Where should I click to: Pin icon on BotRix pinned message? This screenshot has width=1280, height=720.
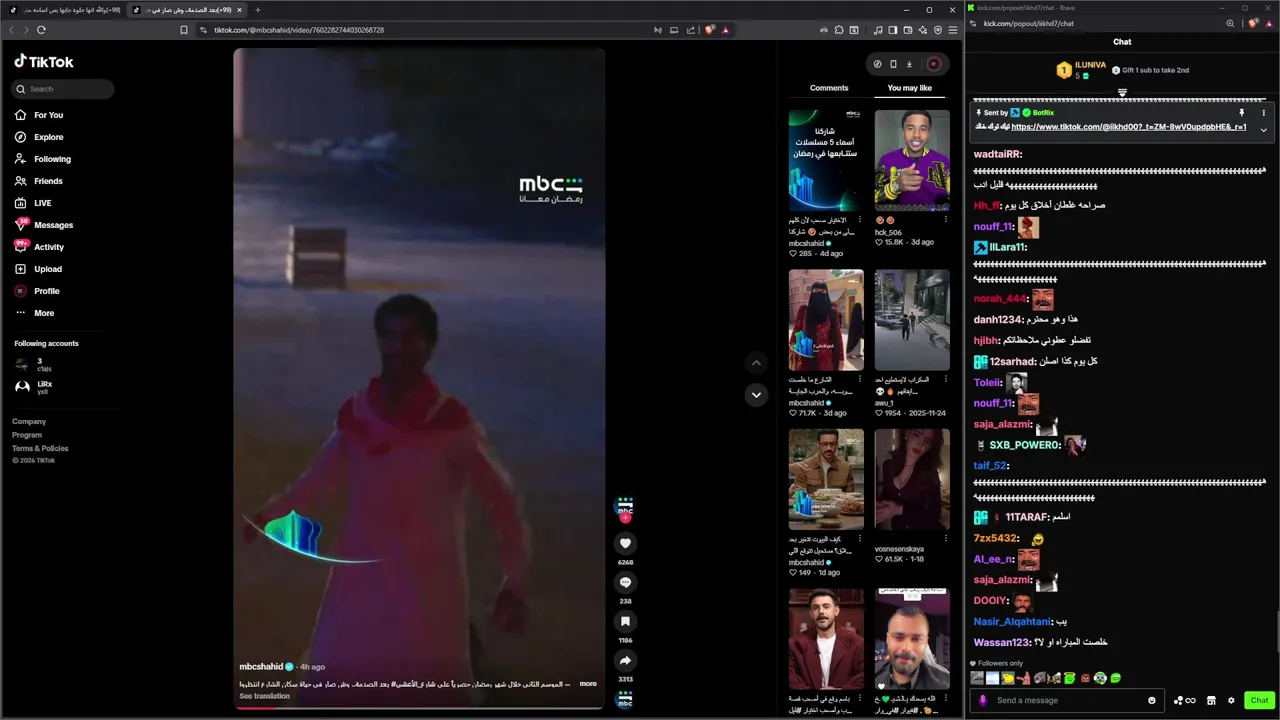tap(1242, 113)
